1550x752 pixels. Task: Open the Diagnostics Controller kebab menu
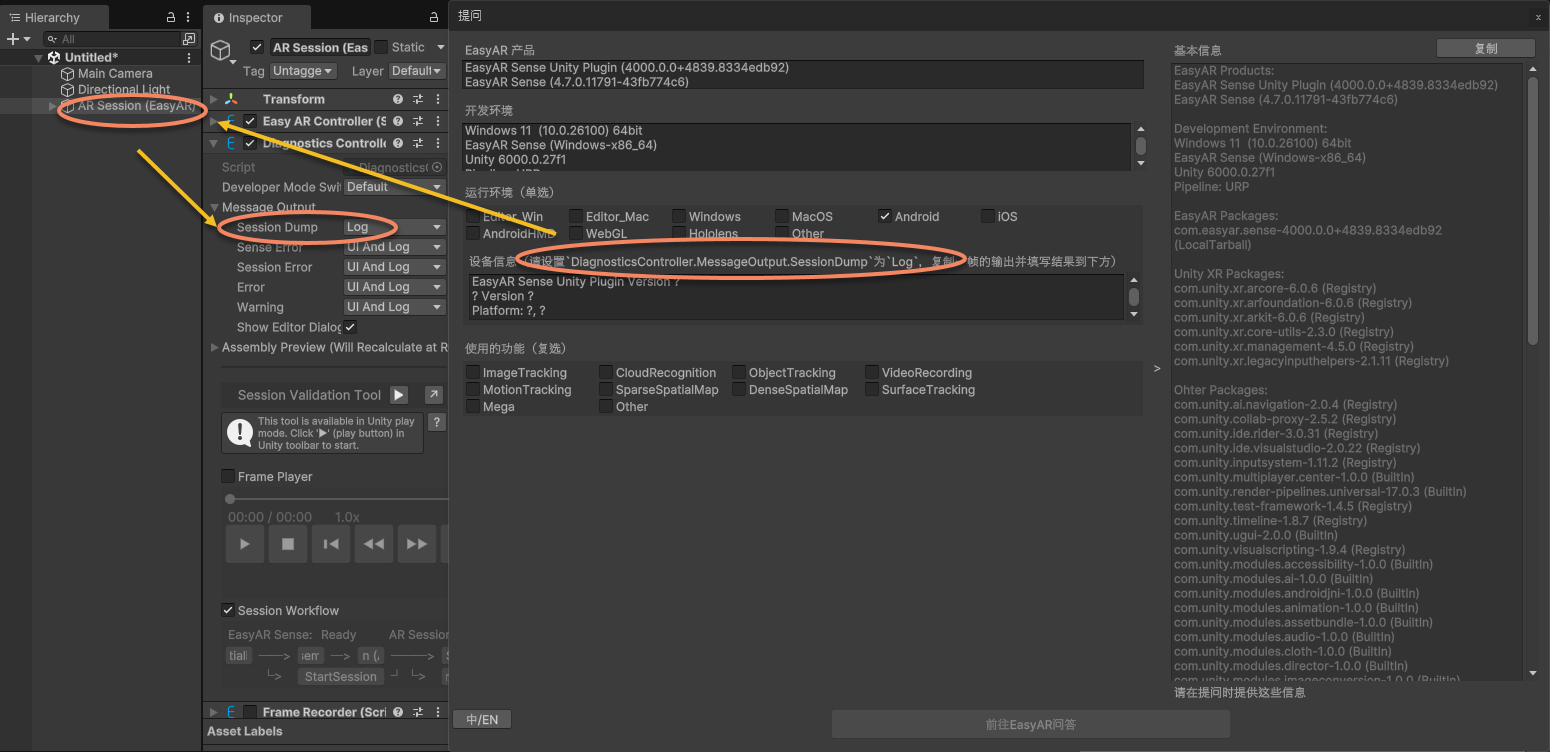click(437, 143)
